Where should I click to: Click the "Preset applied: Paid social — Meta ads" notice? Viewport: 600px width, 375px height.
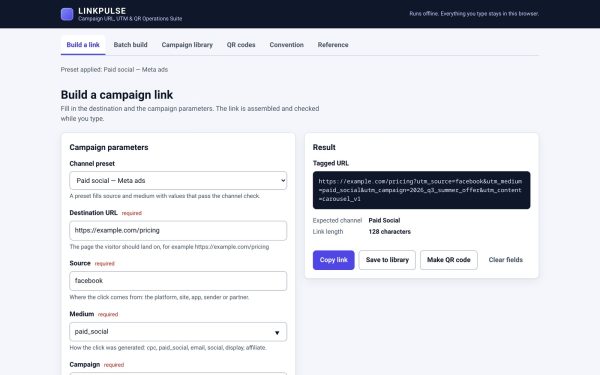pyautogui.click(x=114, y=70)
